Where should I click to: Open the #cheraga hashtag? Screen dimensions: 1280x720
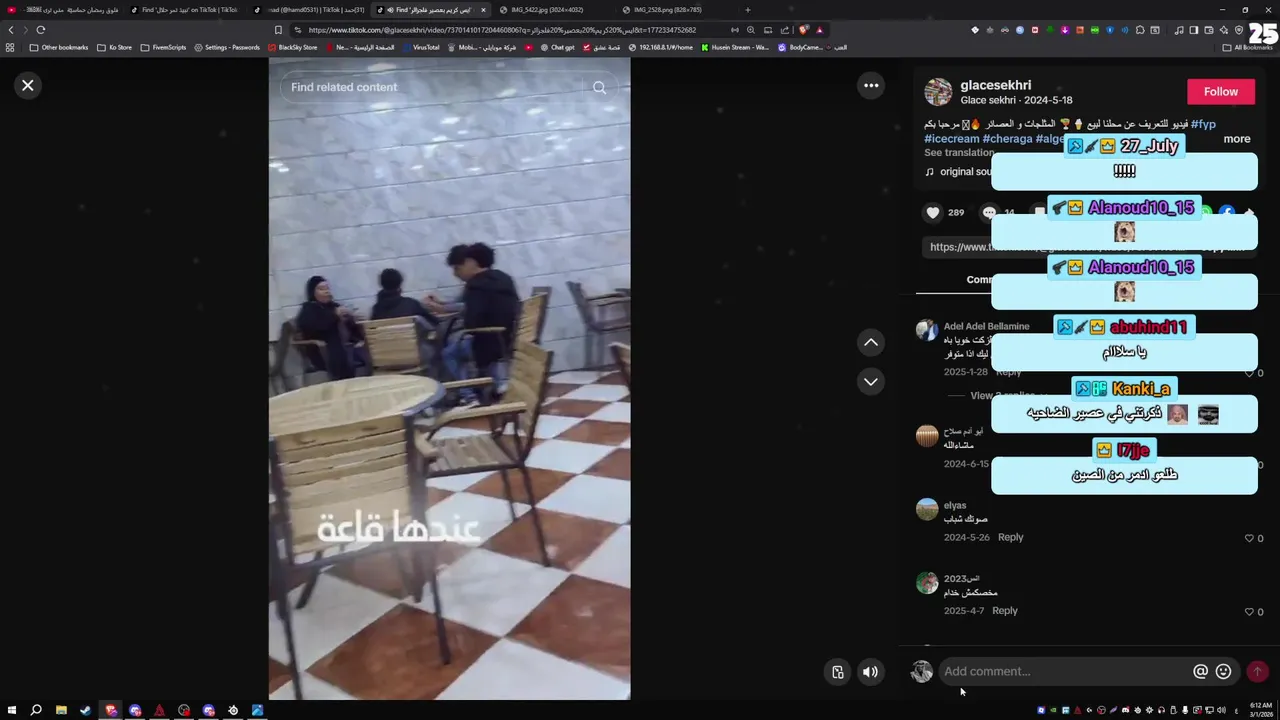[1007, 139]
